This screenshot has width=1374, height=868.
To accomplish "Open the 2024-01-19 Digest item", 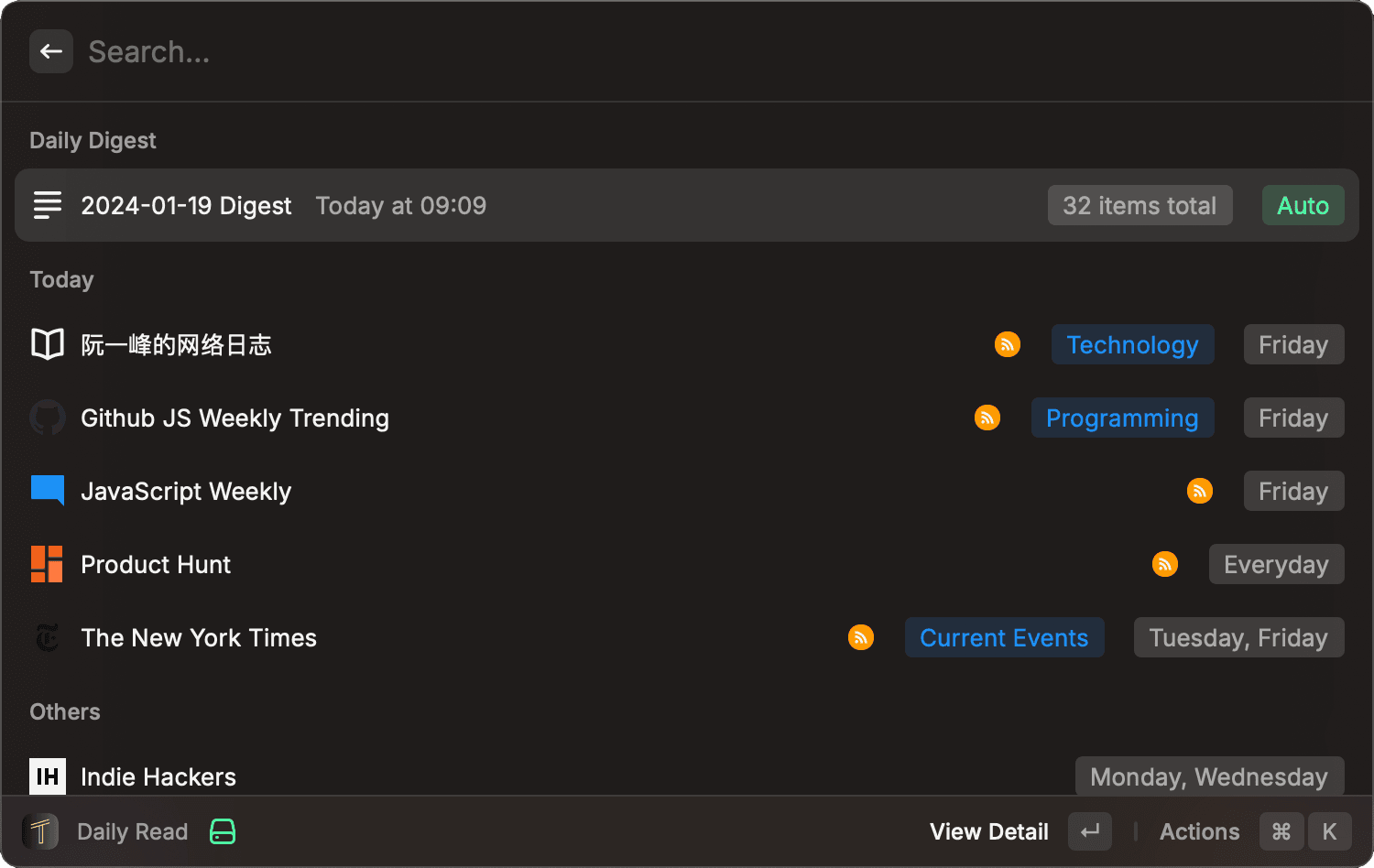I will tap(186, 205).
